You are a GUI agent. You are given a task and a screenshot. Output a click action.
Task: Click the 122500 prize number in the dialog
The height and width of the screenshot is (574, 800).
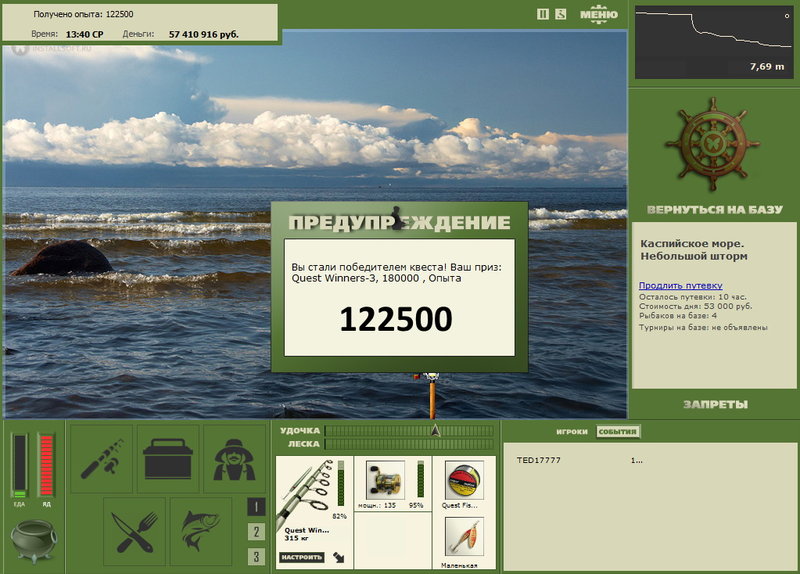(x=396, y=319)
